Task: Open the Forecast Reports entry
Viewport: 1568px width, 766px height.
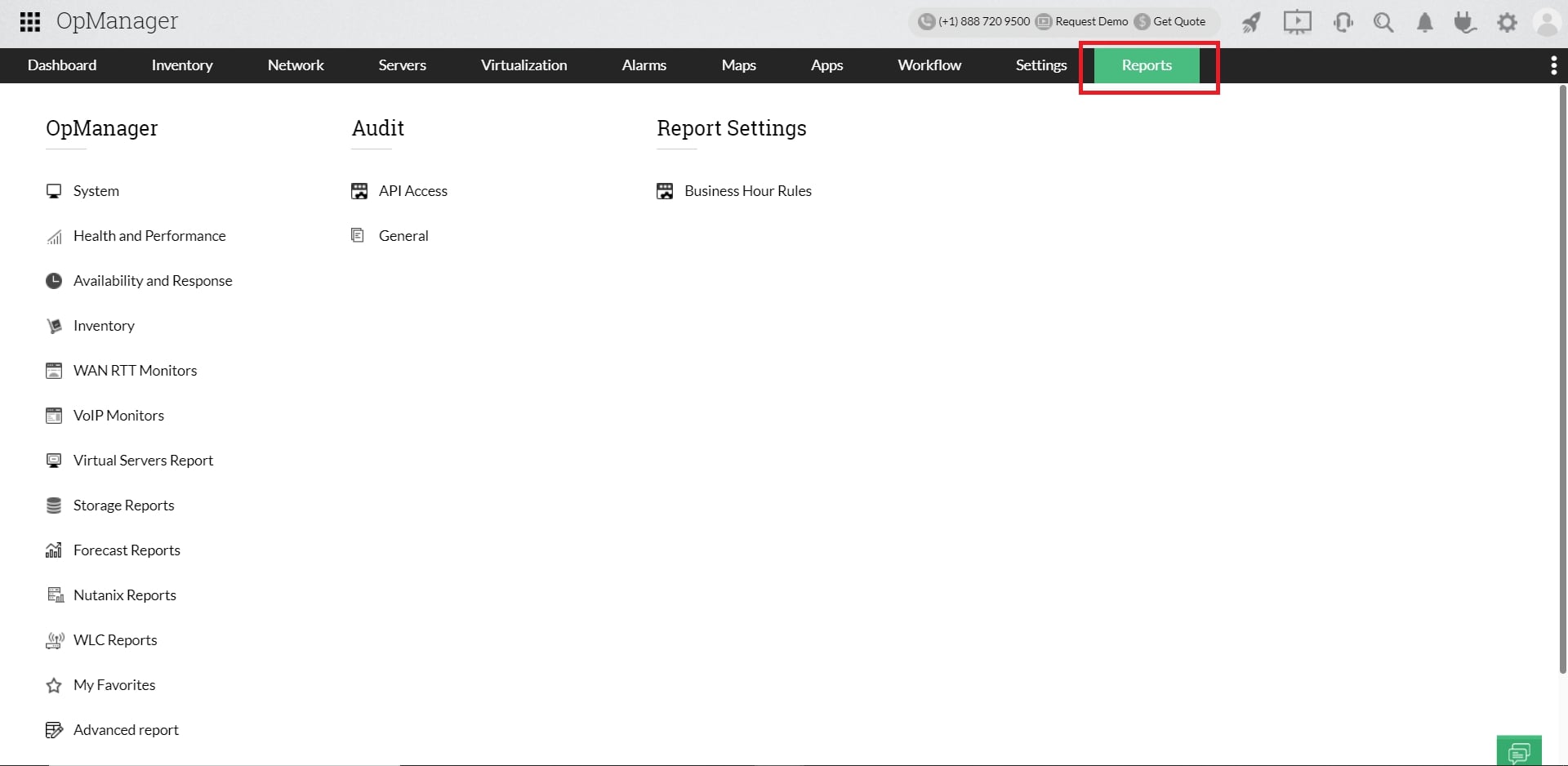Action: [x=127, y=550]
